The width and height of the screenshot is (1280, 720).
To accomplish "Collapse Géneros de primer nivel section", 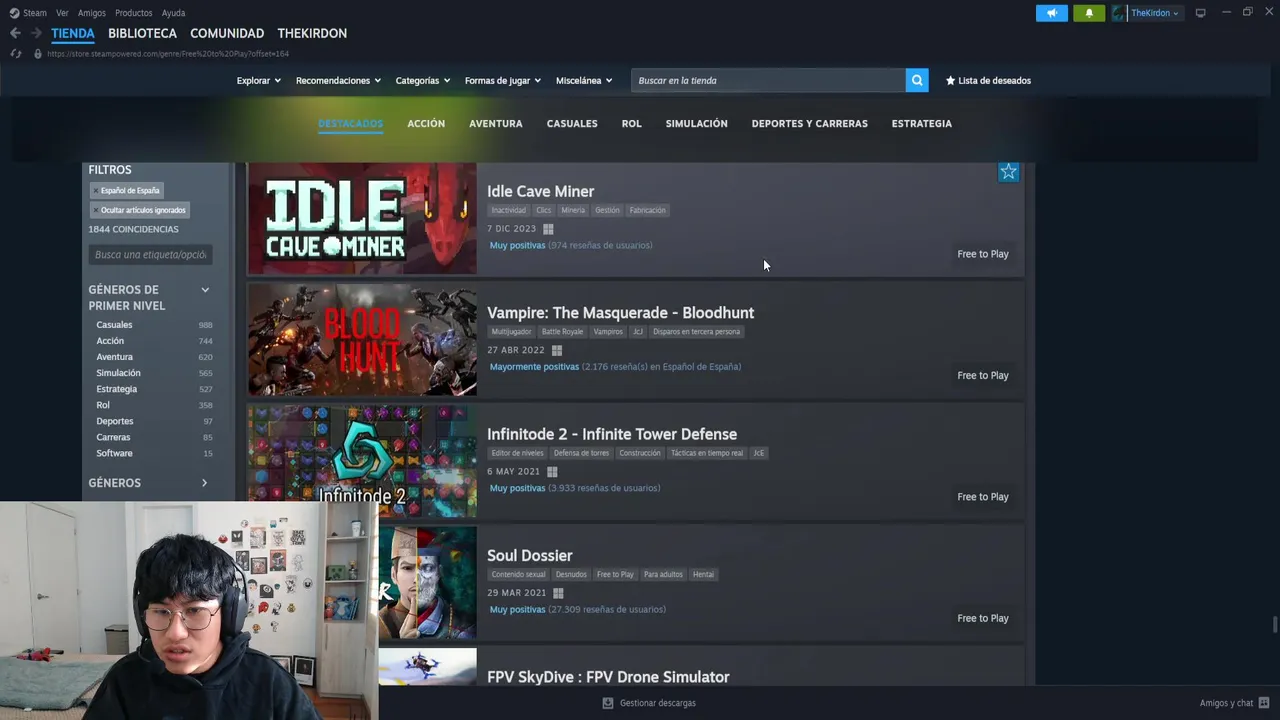I will click(205, 290).
